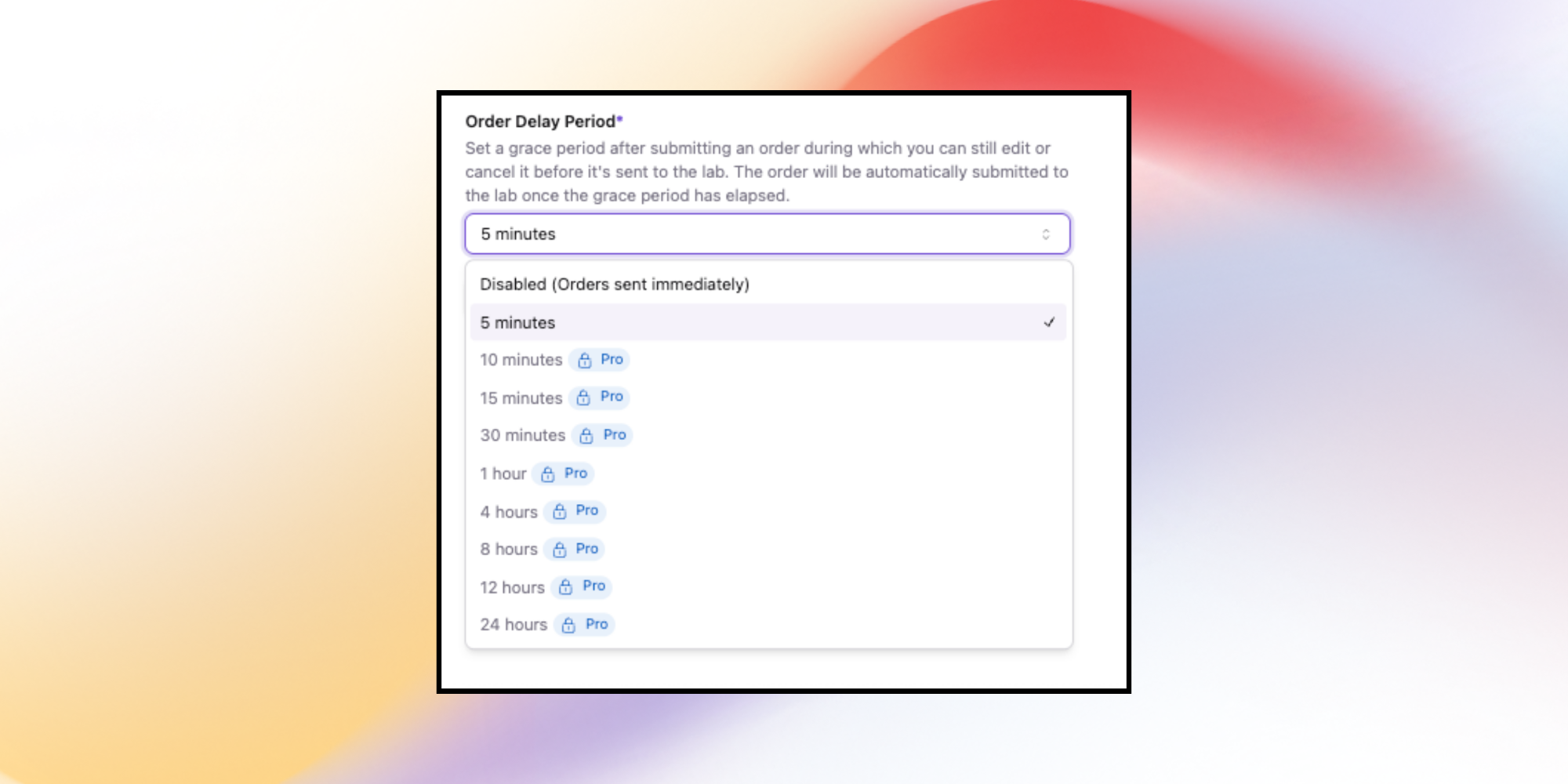The width and height of the screenshot is (1568, 784).
Task: Select the Disabled orders sent immediately option
Action: pyautogui.click(x=615, y=284)
